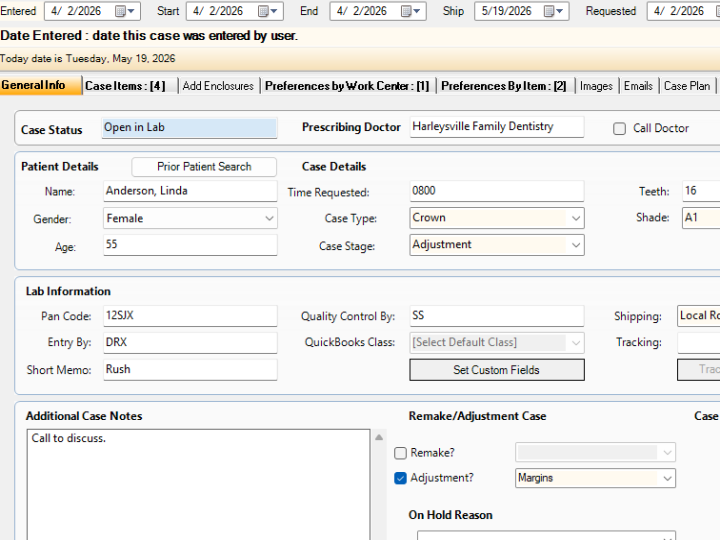Click the 'Today date is Tuesday, May 19, 2026' text
720x540 pixels.
87,59
